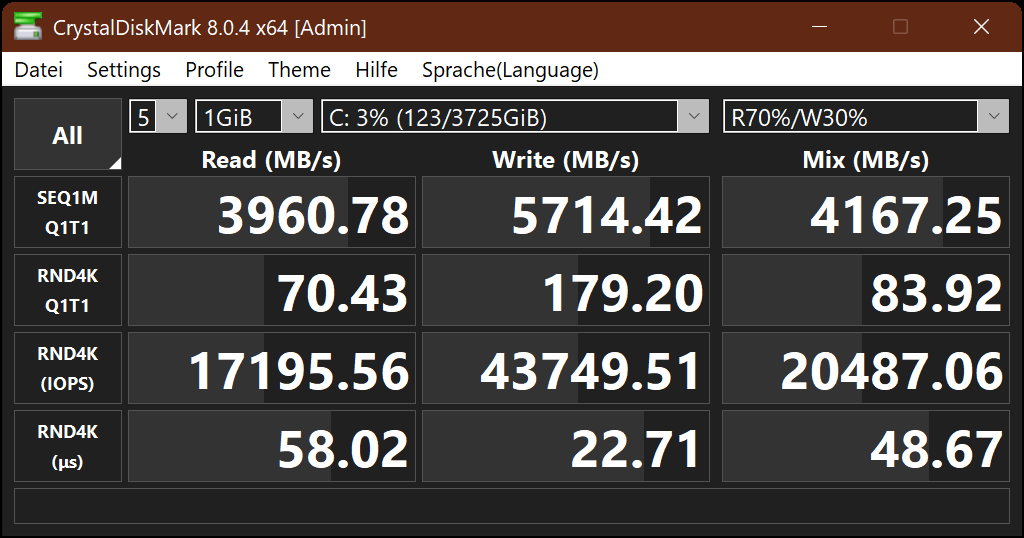Minimize the CrystalDiskMark window
Image resolution: width=1024 pixels, height=538 pixels.
click(820, 27)
